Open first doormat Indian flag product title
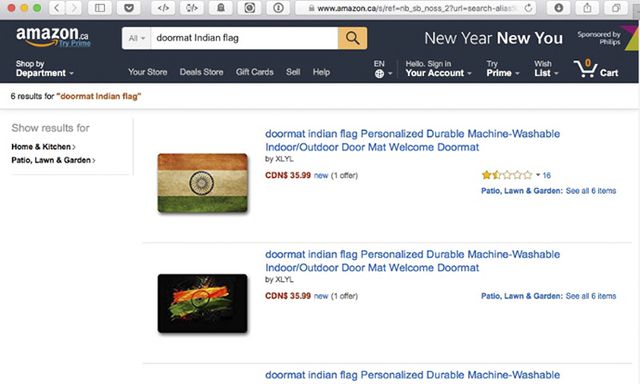The height and width of the screenshot is (384, 640). [412, 140]
